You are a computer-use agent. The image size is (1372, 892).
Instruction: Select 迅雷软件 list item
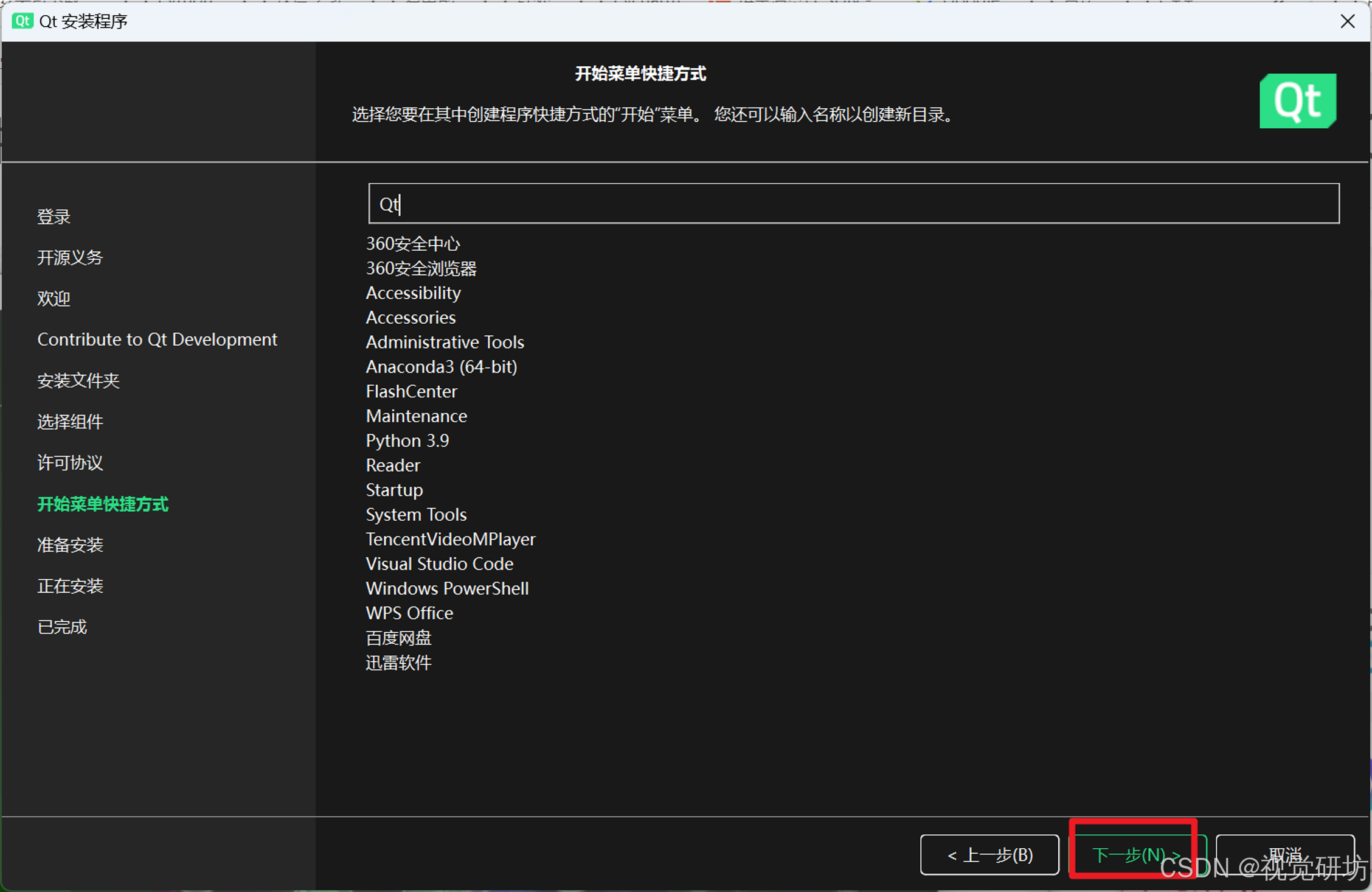pyautogui.click(x=398, y=662)
